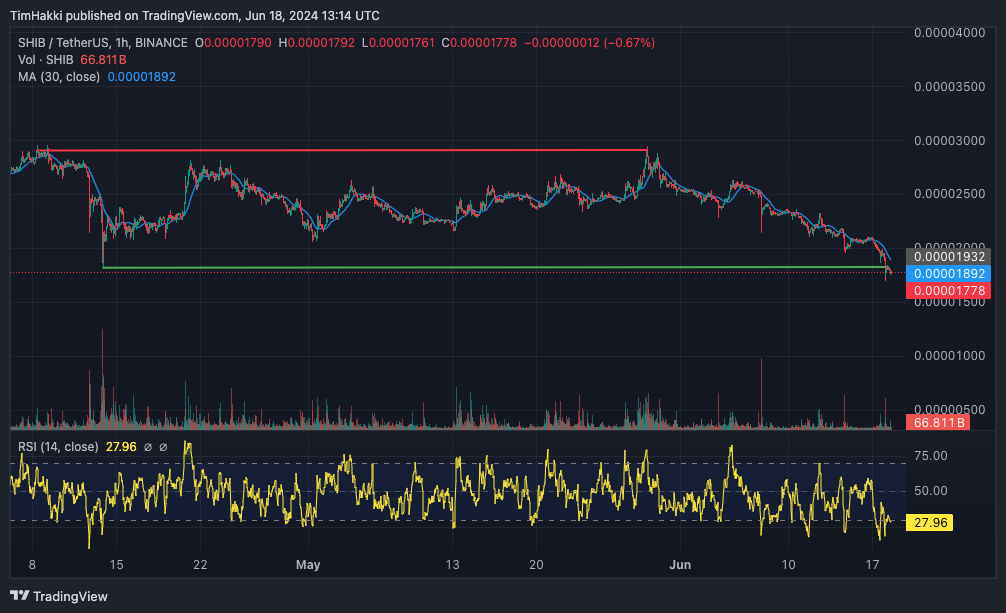Click the Jun label on time axis
The width and height of the screenshot is (1006, 613).
[x=680, y=565]
